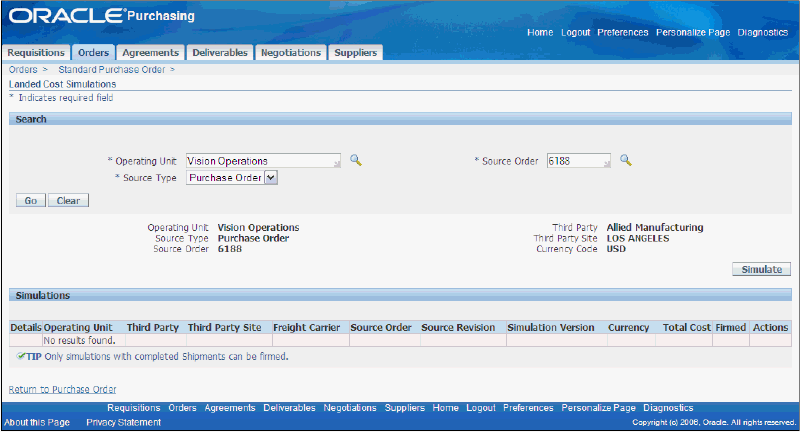The image size is (800, 432).
Task: Click the Currency column header
Action: (x=629, y=327)
